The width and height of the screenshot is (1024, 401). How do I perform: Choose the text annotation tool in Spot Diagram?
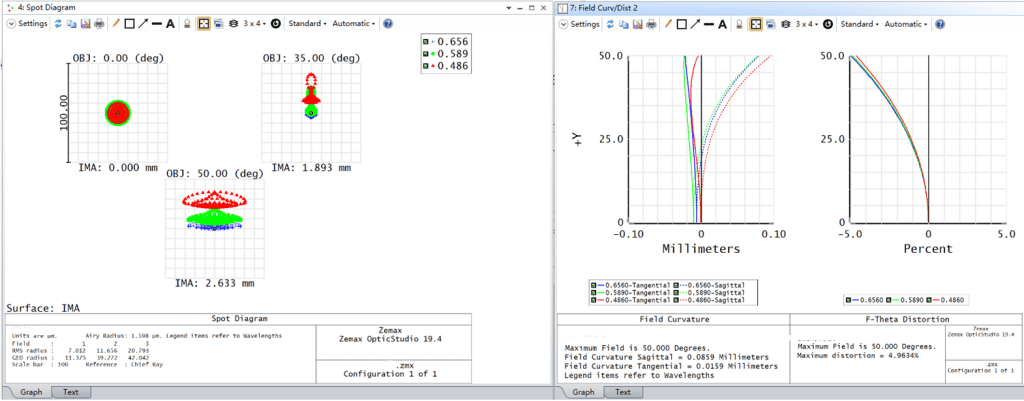click(x=170, y=23)
